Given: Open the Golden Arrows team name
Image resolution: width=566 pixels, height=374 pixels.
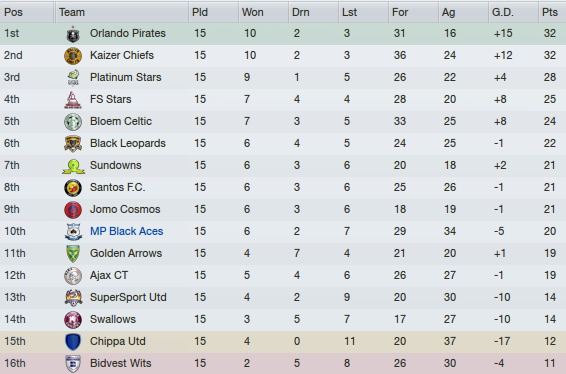Looking at the screenshot, I should [x=126, y=253].
